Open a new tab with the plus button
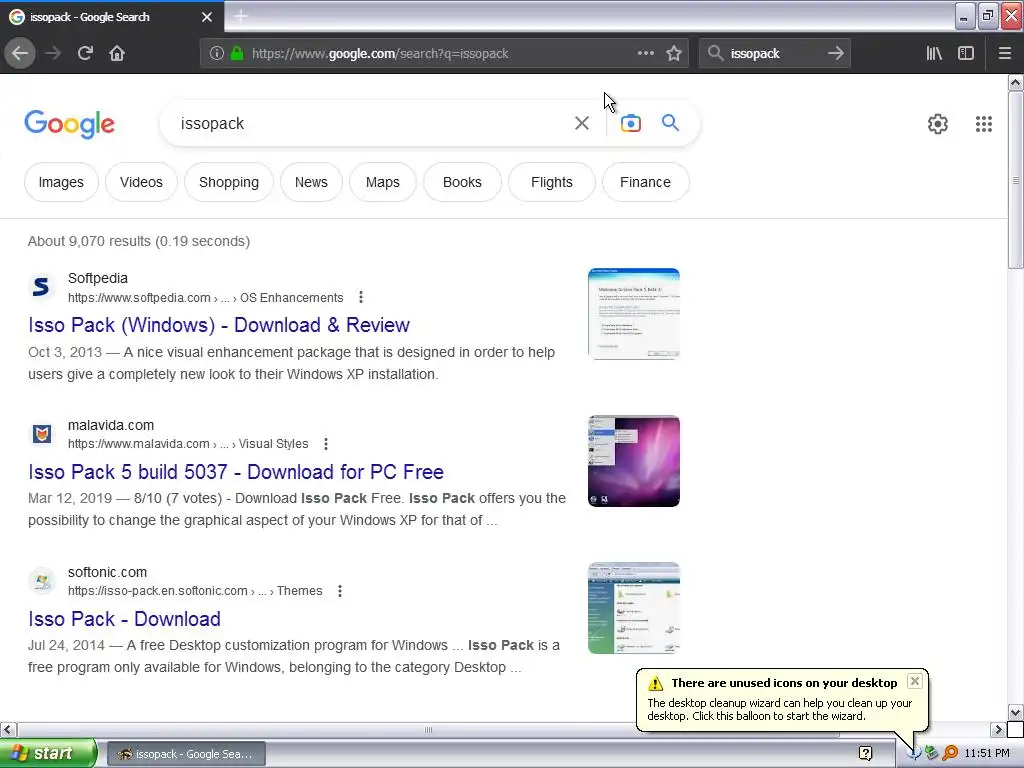Viewport: 1024px width, 768px height. (x=241, y=16)
